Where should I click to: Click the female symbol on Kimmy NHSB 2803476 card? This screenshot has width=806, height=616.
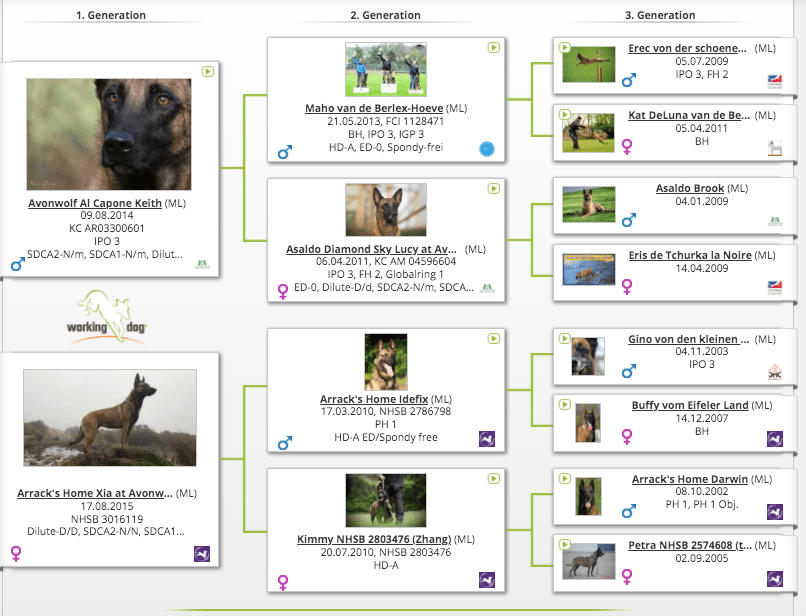point(284,580)
